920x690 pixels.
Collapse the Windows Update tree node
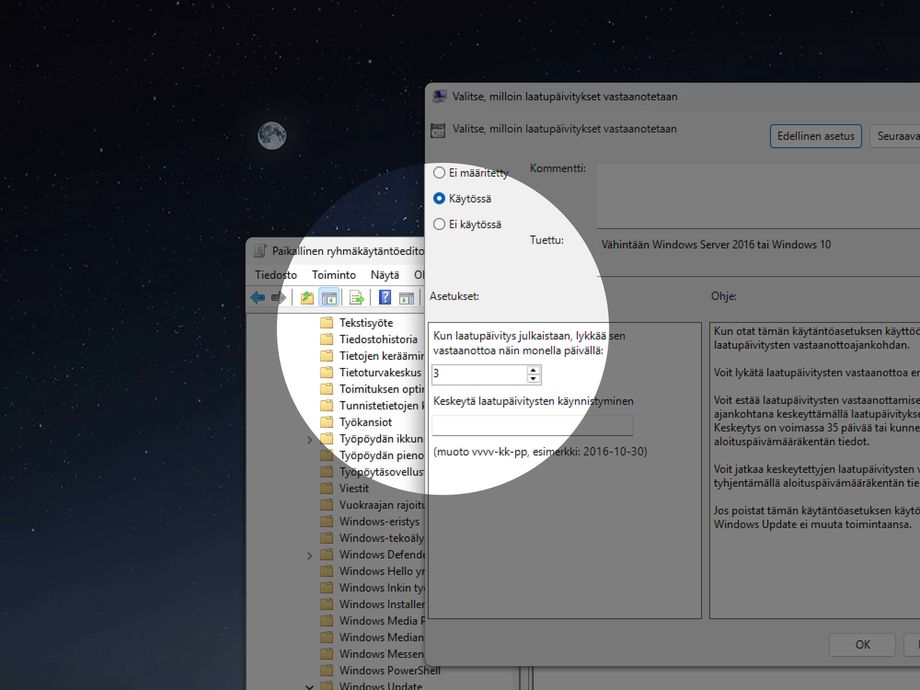coord(309,686)
